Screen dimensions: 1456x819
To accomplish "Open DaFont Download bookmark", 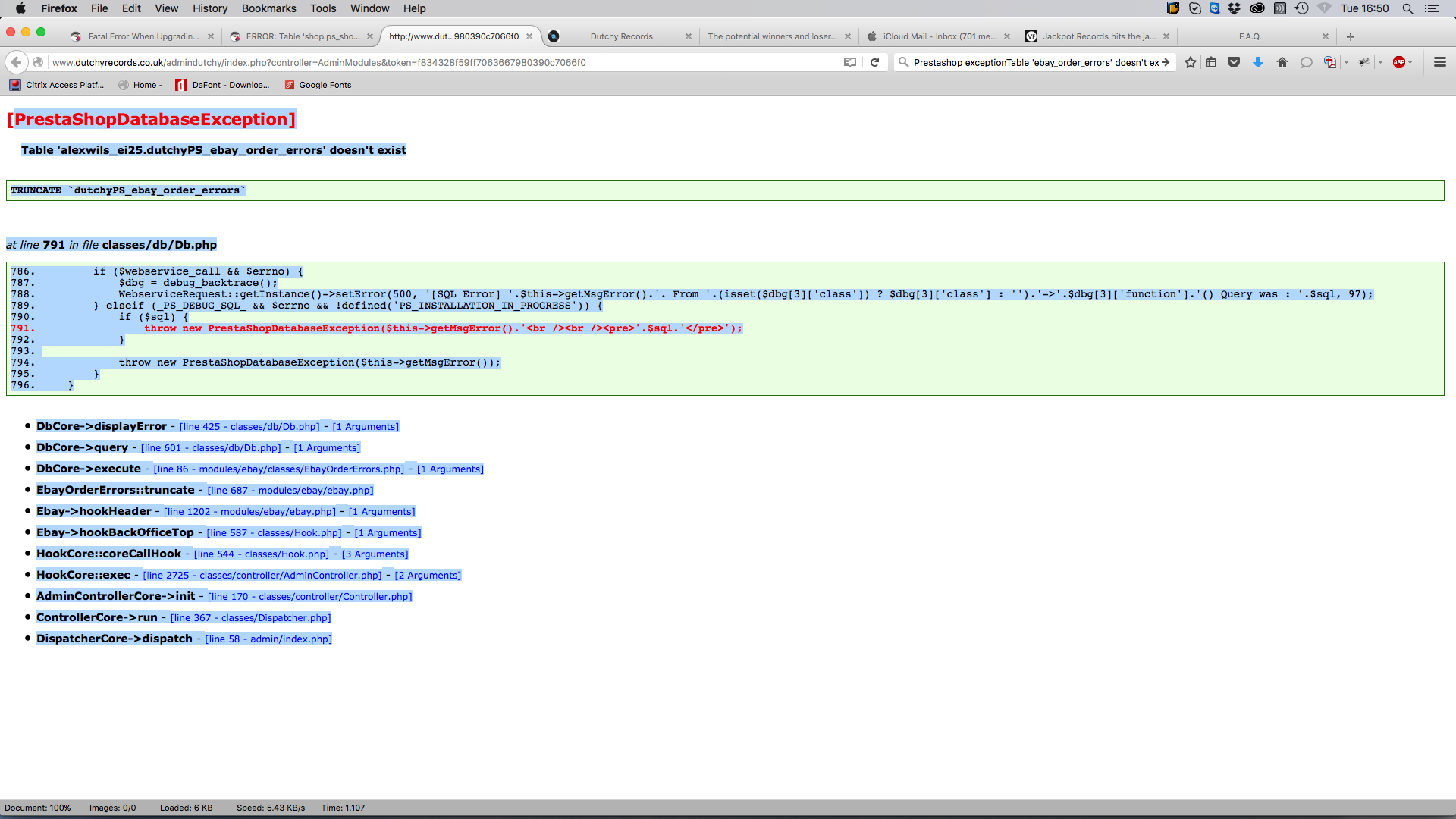I will (x=222, y=85).
